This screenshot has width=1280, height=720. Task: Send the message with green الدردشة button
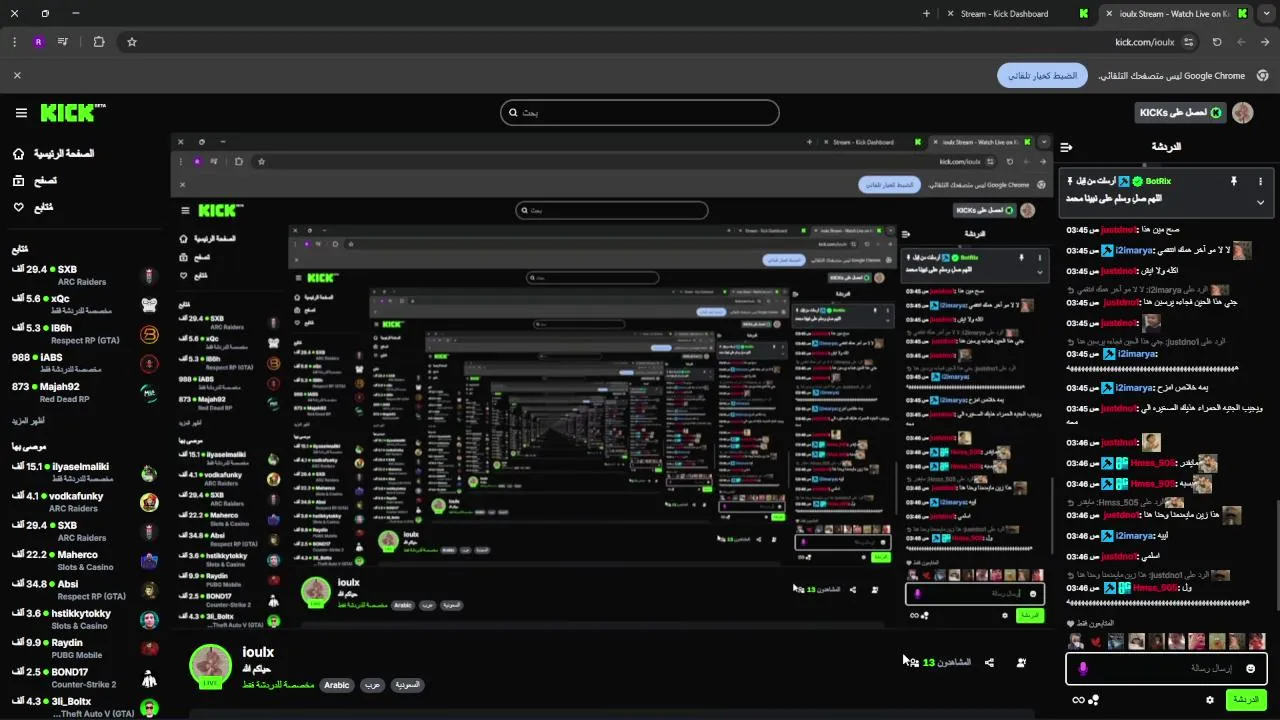(x=1246, y=699)
